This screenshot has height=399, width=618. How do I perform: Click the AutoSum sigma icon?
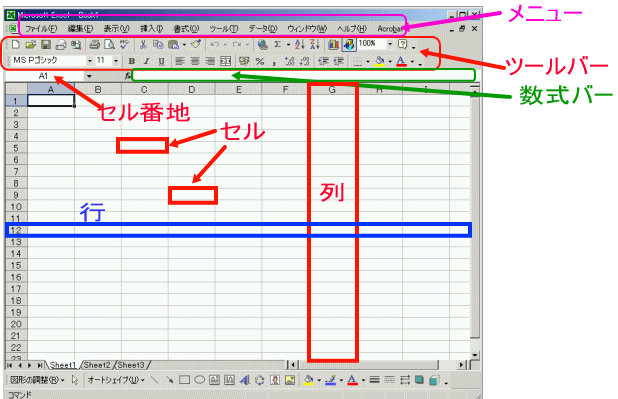[277, 45]
